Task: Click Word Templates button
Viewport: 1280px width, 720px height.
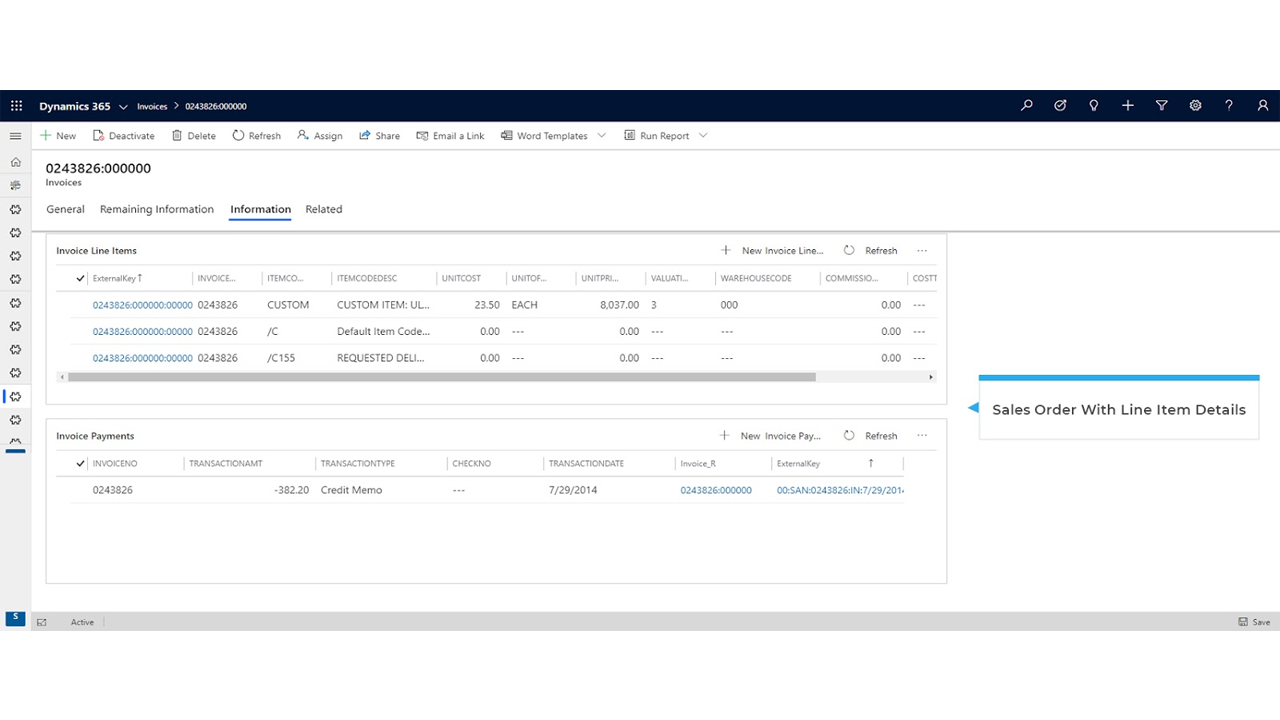Action: click(544, 136)
